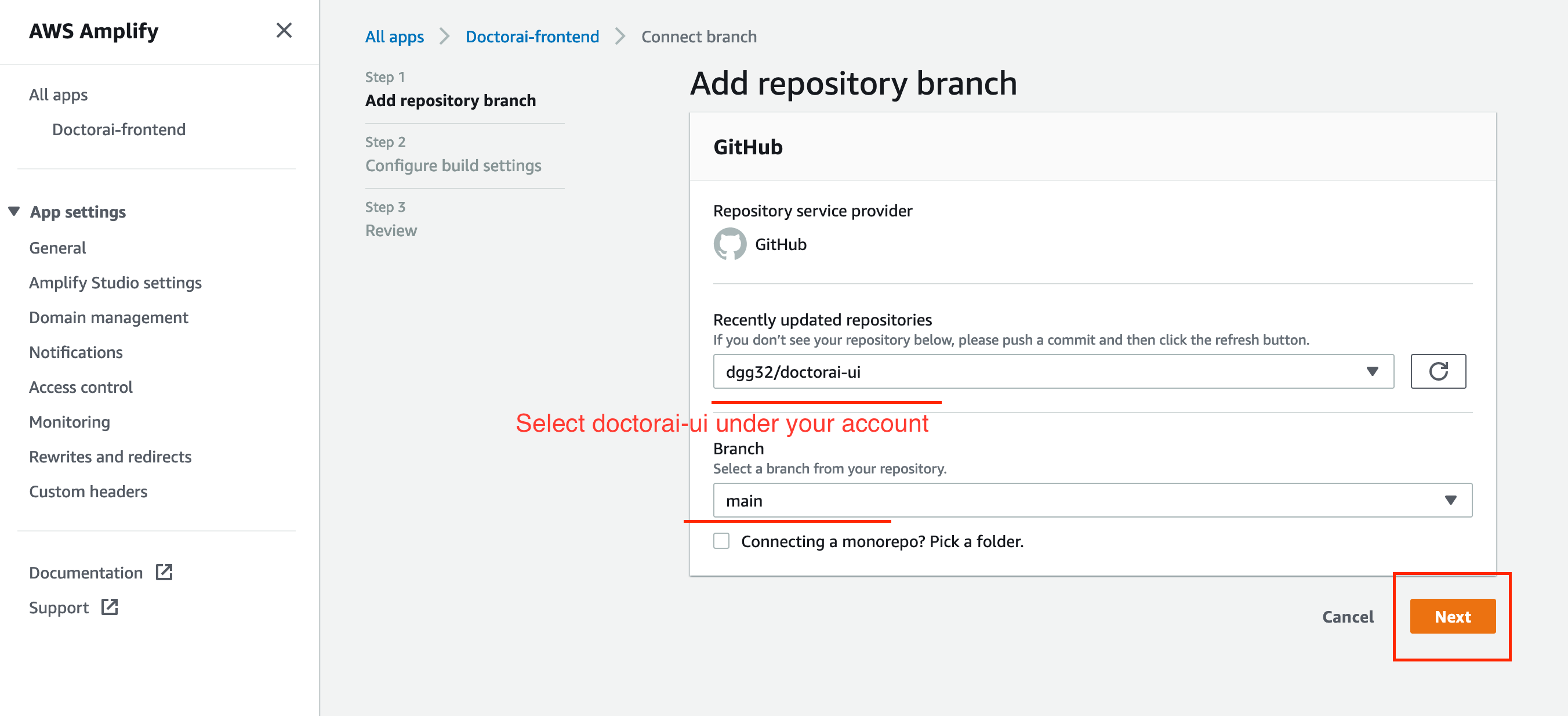Open the Support link

pyautogui.click(x=59, y=607)
